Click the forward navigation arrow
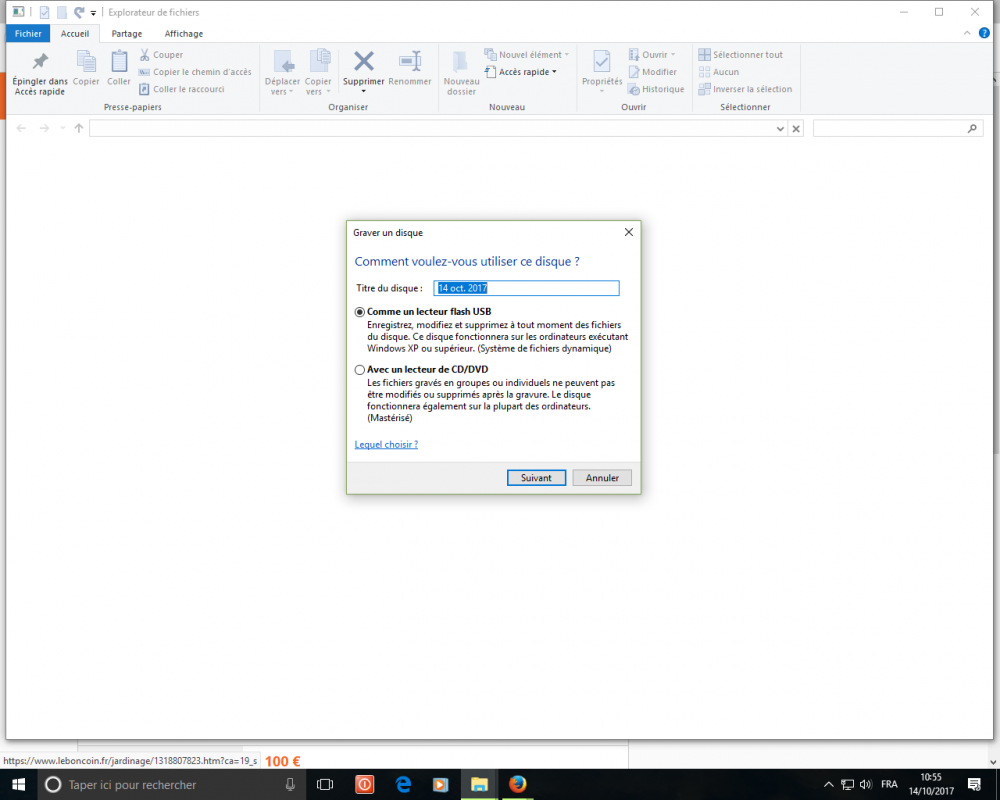Screen dimensions: 1000x800 click(x=44, y=128)
